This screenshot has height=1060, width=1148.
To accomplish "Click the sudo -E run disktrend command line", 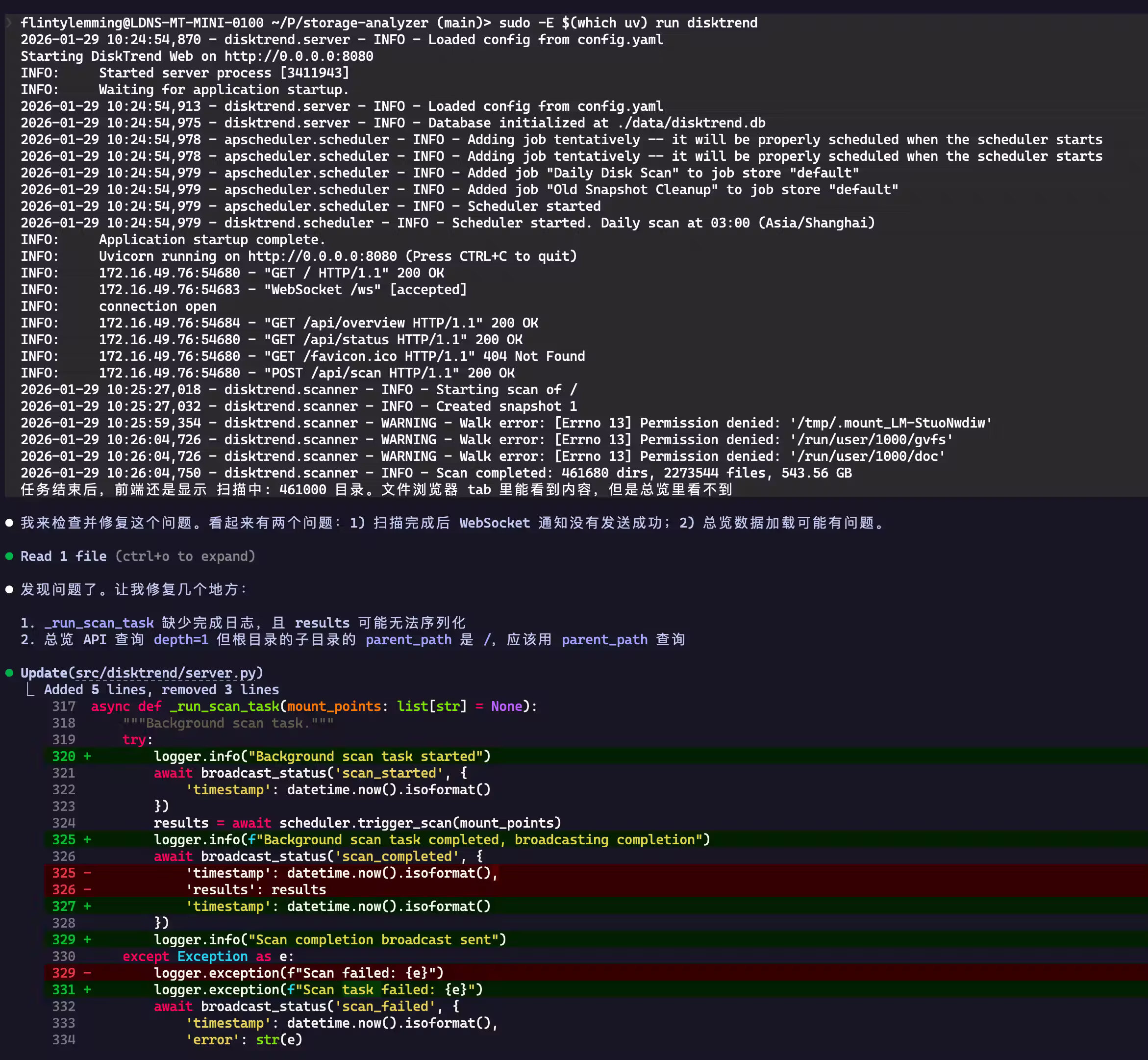I will (627, 23).
